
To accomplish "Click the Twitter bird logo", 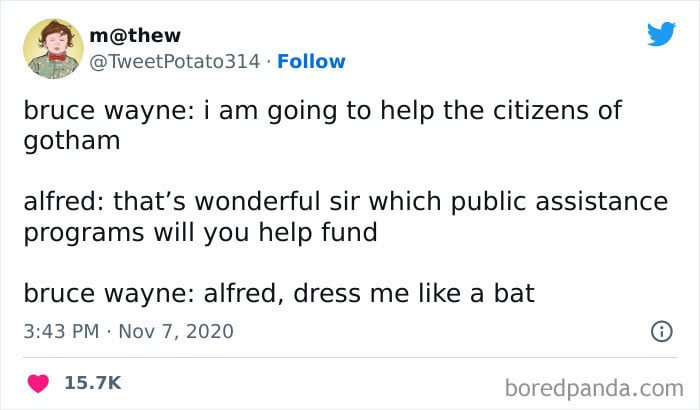I will click(x=662, y=34).
